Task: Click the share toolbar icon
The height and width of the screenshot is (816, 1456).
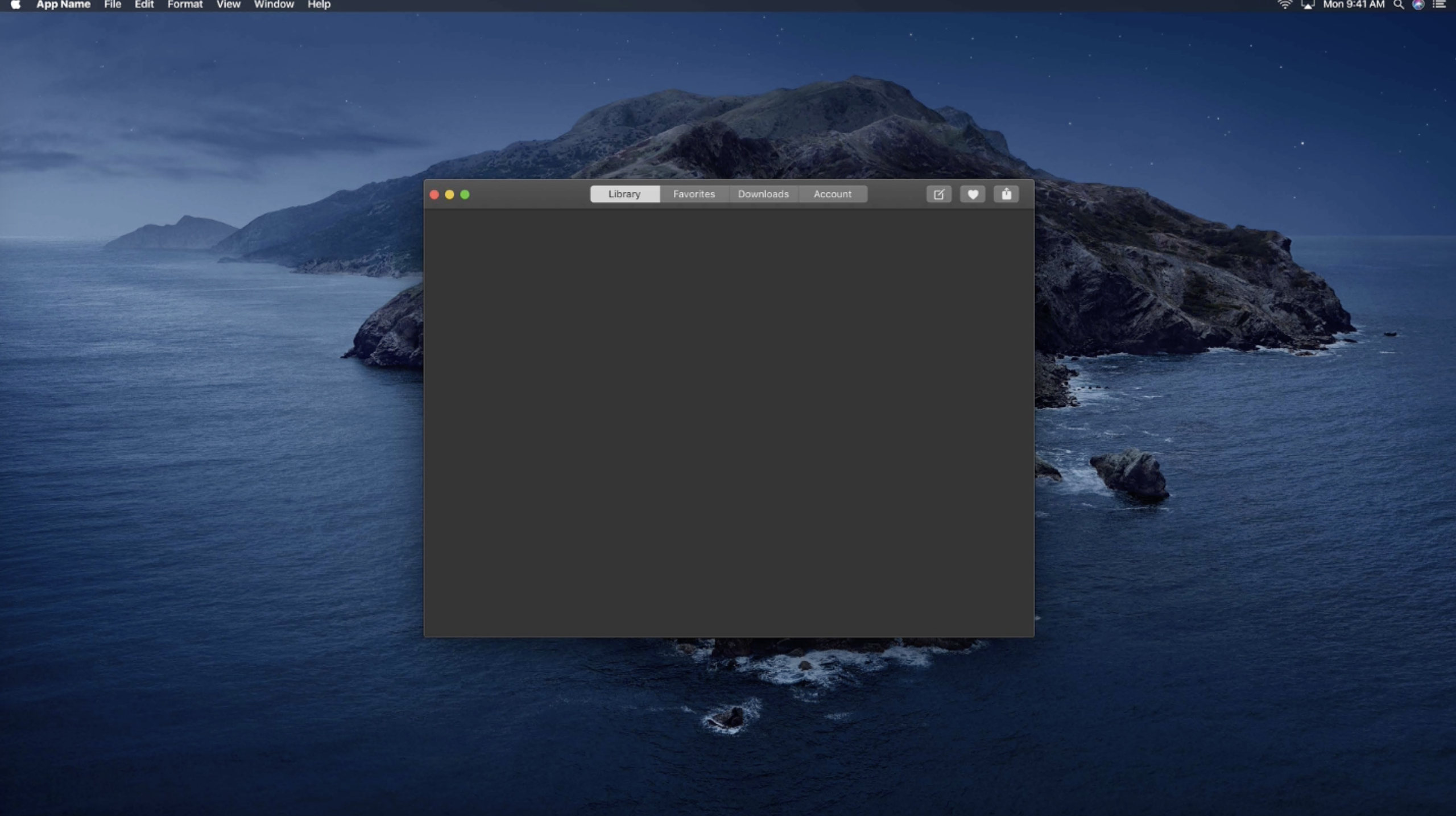Action: (x=1006, y=195)
